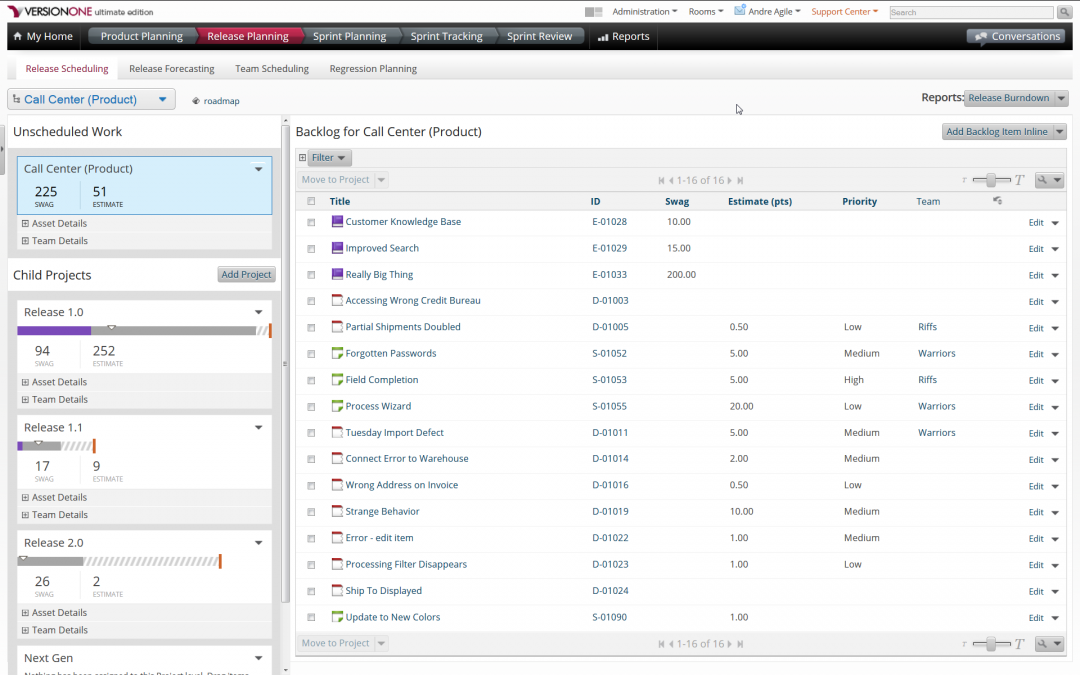Click the defect icon beside Tuesday Import Defect

[x=337, y=433]
